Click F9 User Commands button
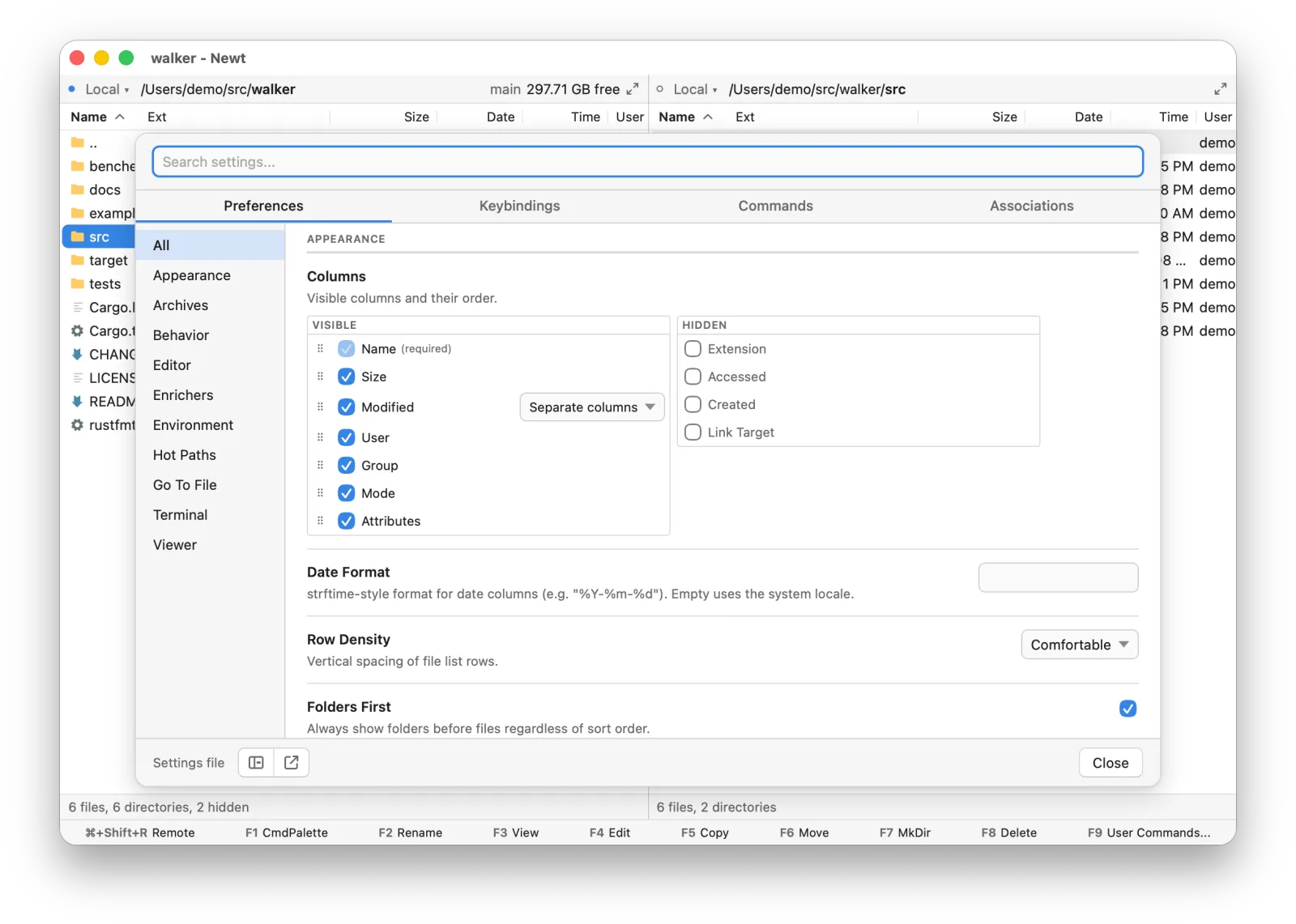The image size is (1296, 924). (x=1149, y=832)
